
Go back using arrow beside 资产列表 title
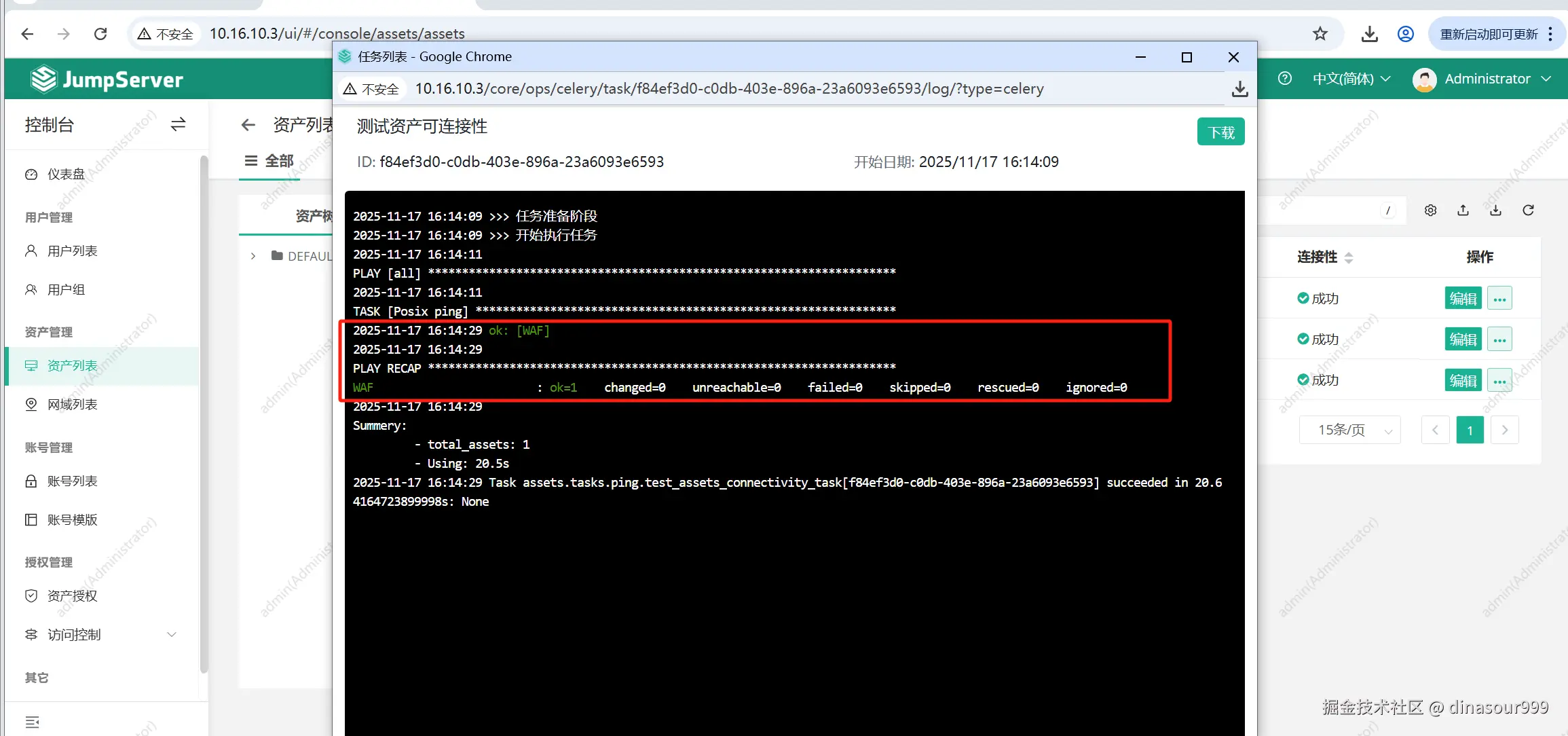tap(248, 125)
